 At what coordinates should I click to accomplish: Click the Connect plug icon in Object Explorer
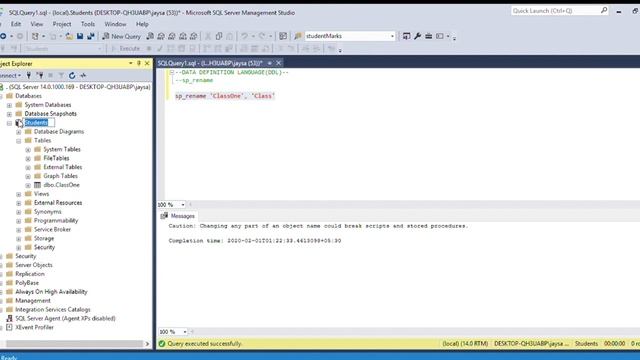pos(29,76)
